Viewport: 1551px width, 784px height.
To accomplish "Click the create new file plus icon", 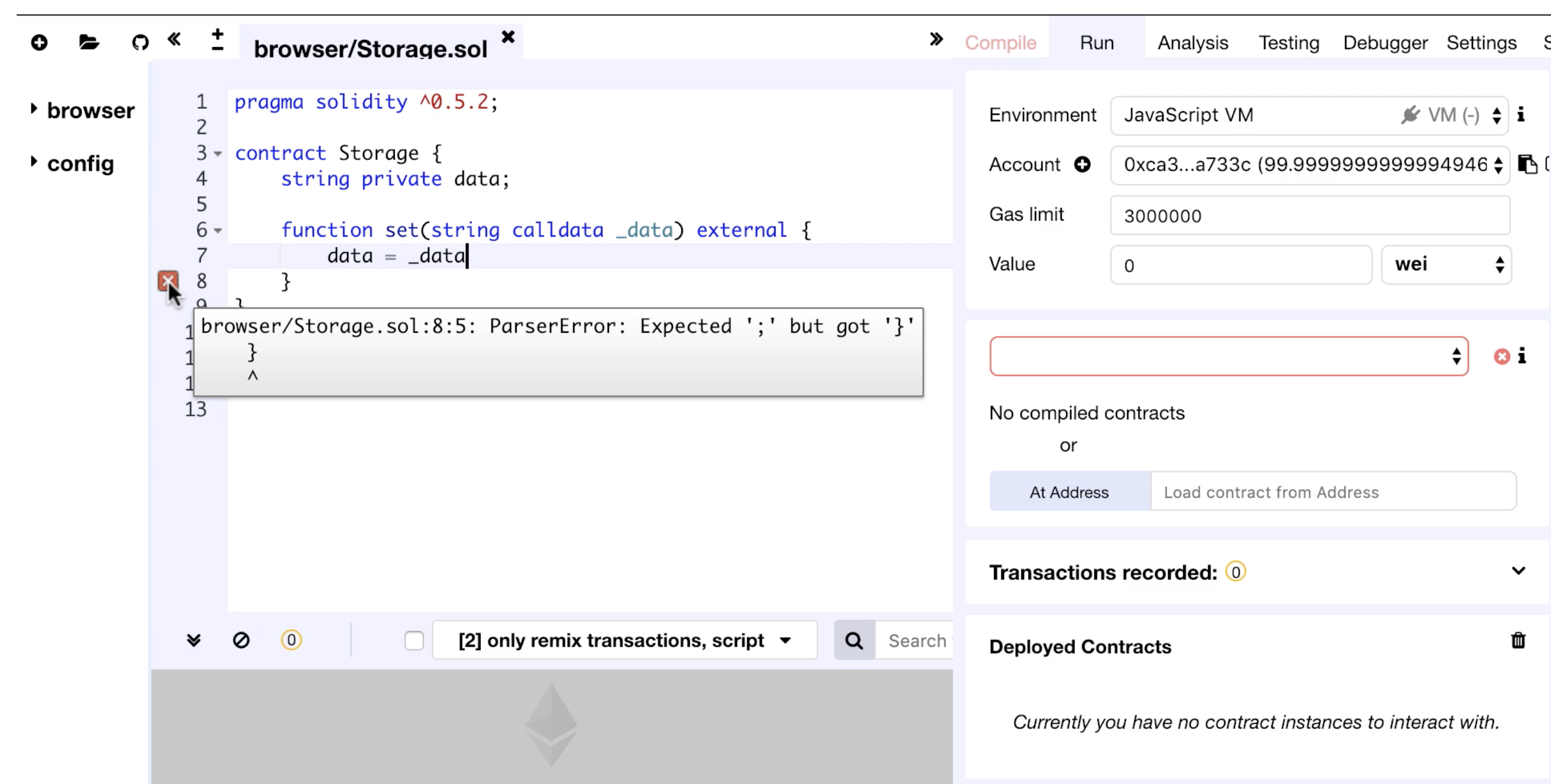I will [x=39, y=43].
